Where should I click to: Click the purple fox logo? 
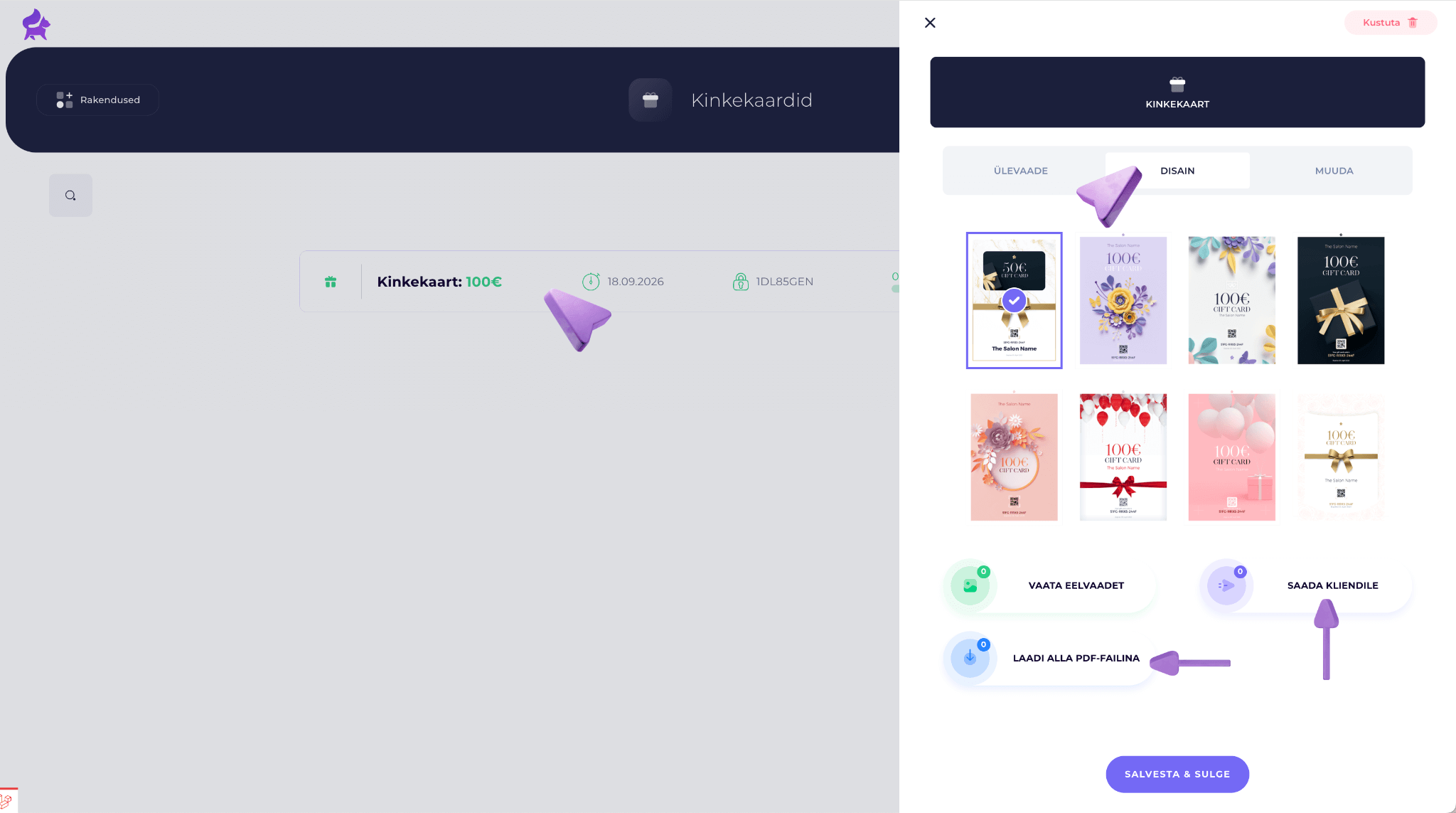[36, 25]
